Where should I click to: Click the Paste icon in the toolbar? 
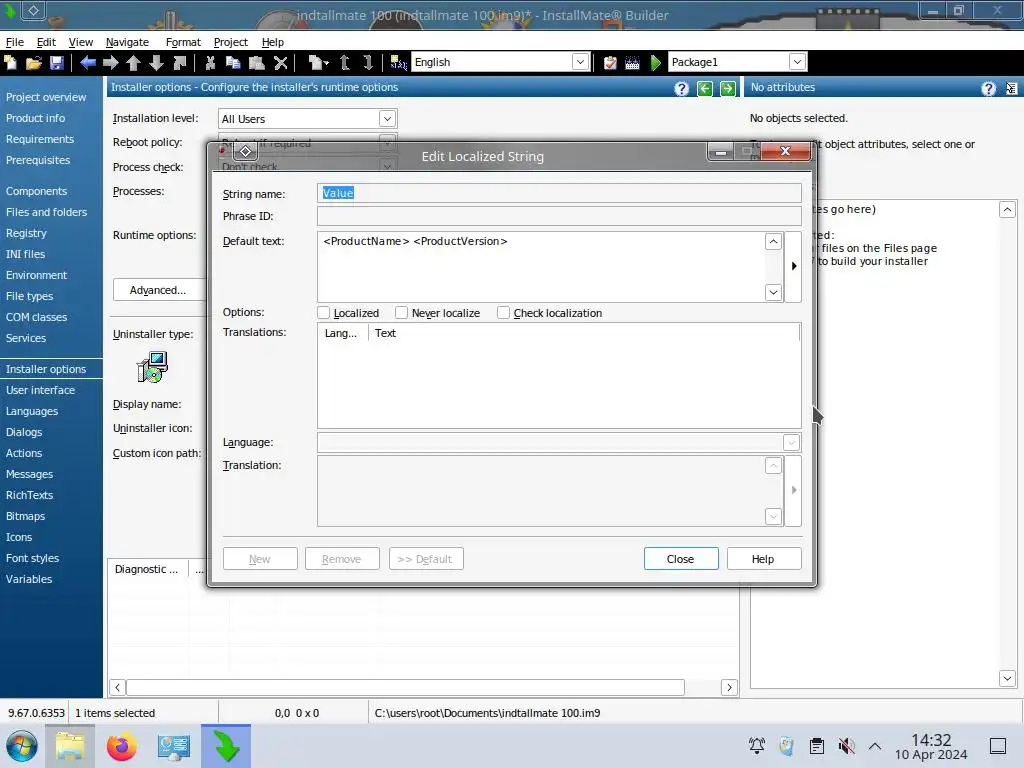point(257,63)
